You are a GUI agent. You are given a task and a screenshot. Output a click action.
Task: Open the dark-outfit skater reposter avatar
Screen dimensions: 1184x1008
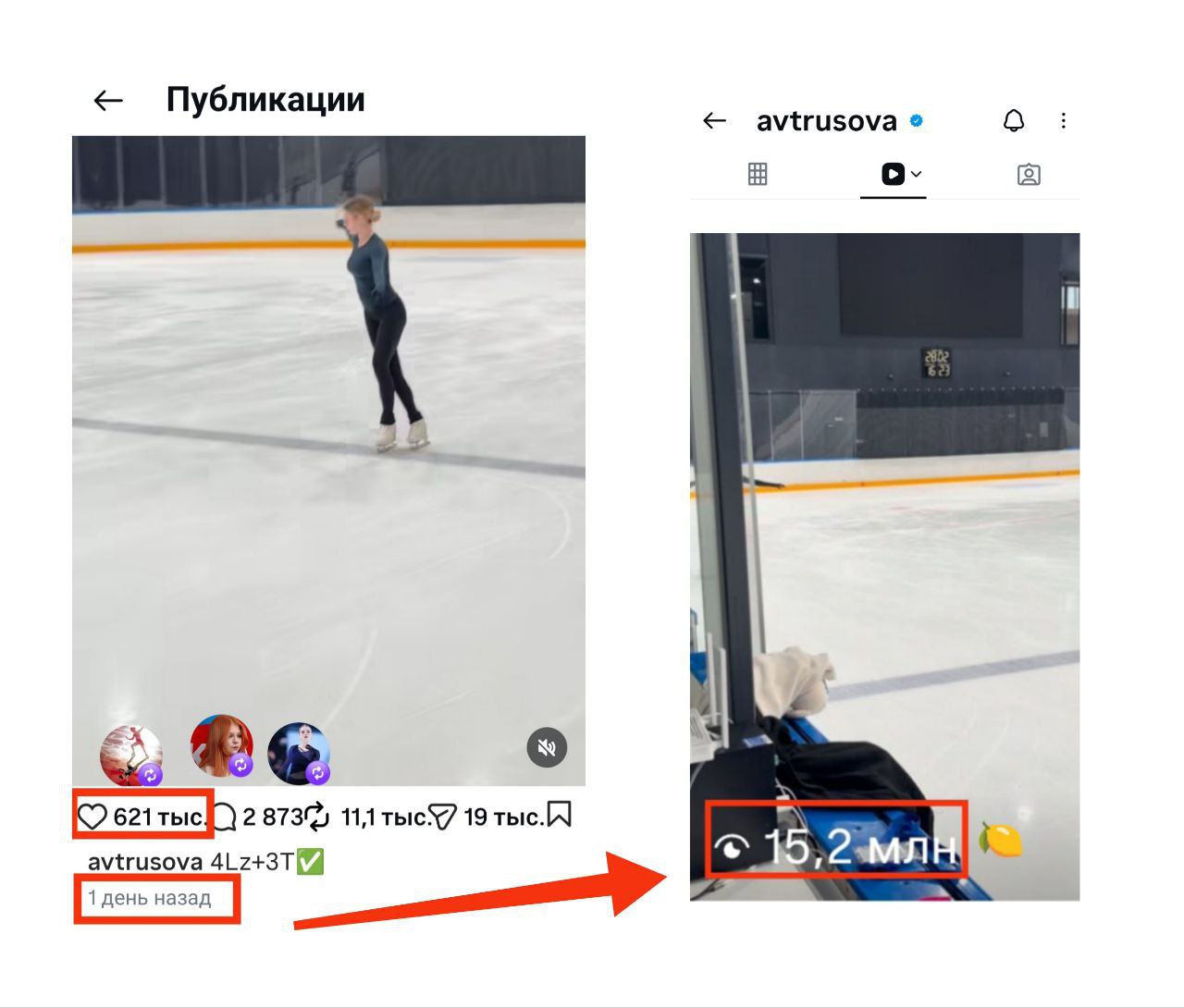click(x=299, y=753)
